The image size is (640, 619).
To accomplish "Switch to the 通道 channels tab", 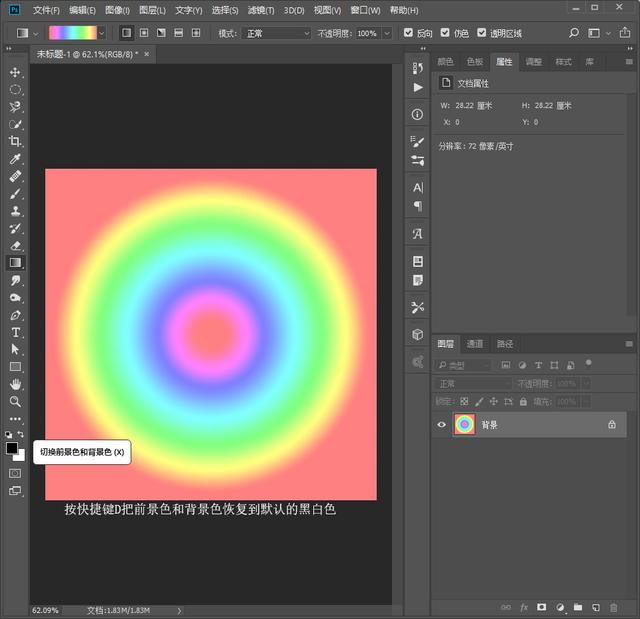I will (475, 344).
